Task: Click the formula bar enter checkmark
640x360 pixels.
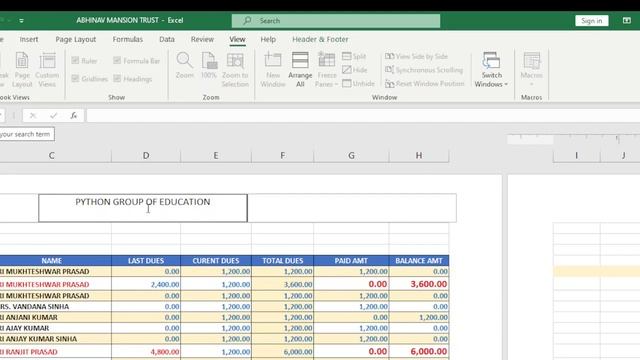Action: pyautogui.click(x=53, y=116)
